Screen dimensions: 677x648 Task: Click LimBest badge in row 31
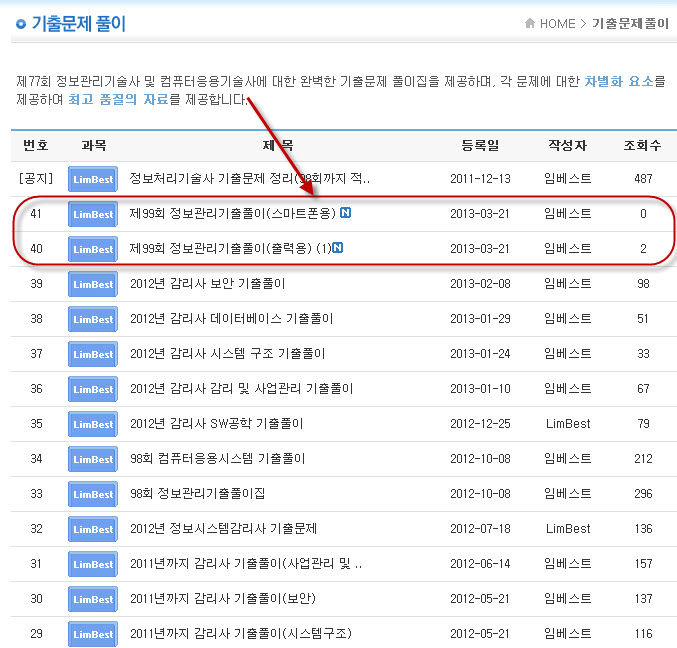(93, 564)
